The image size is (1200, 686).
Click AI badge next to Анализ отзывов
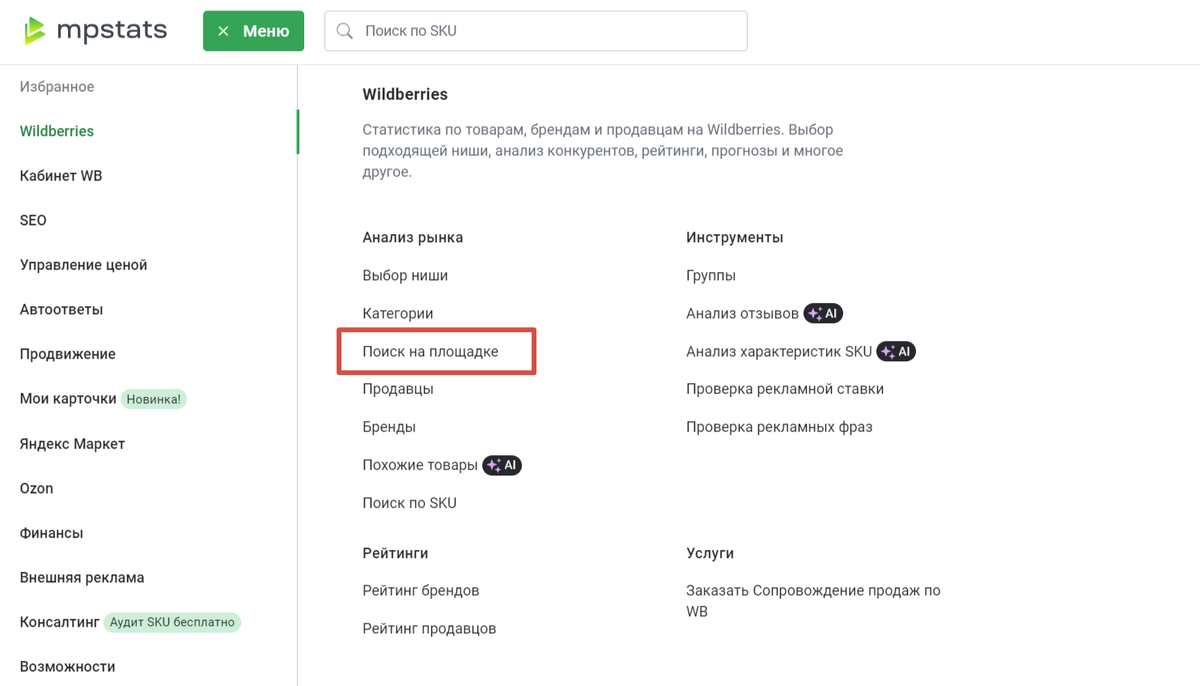click(x=823, y=314)
